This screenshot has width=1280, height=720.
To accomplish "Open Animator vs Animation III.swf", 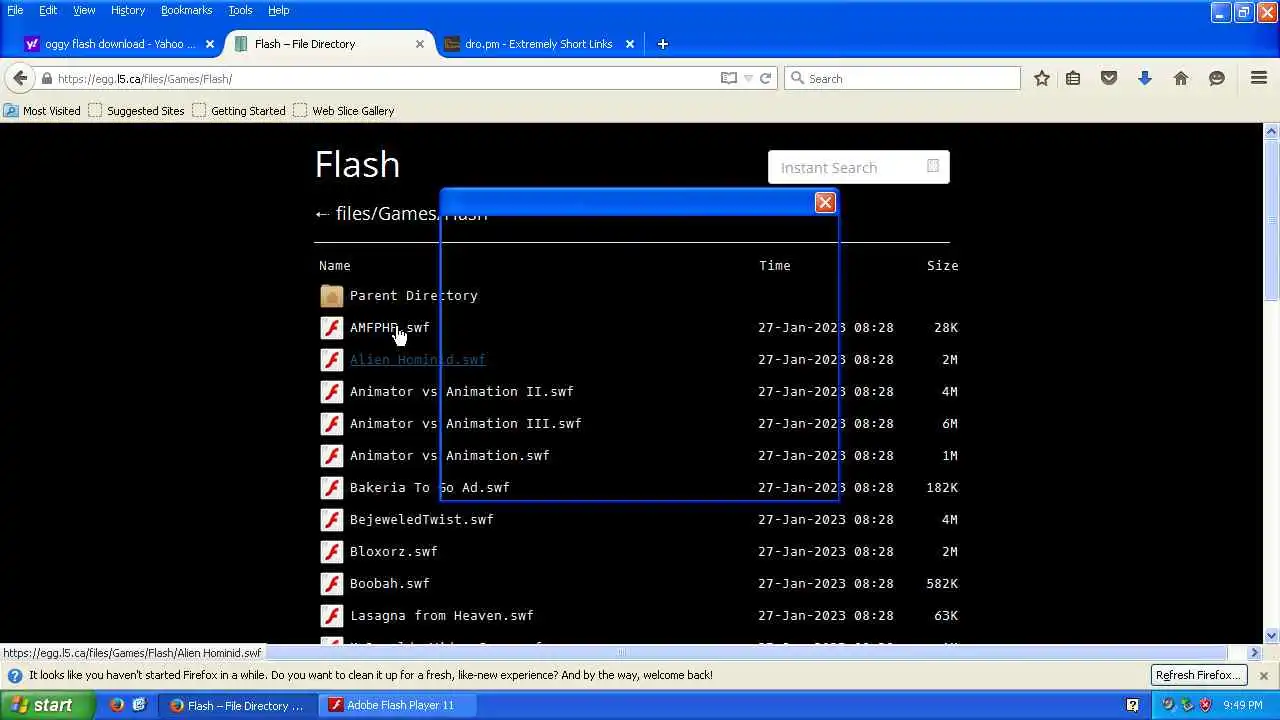I will point(466,424).
